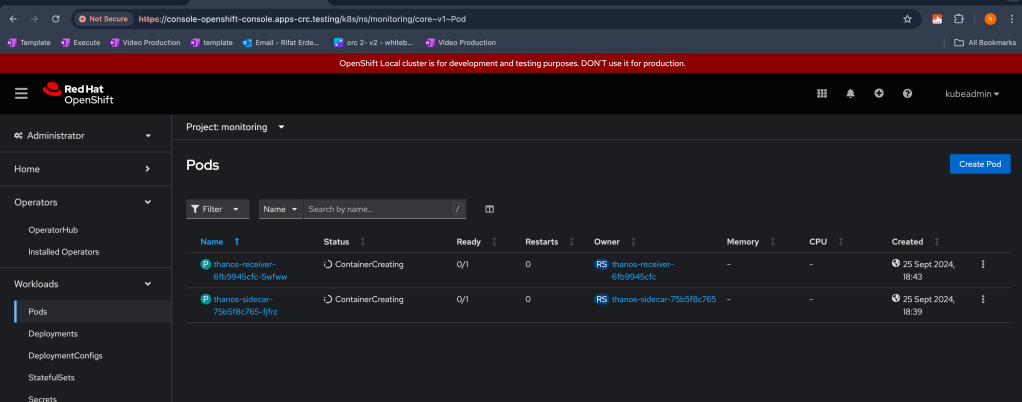1022x402 pixels.
Task: Click ContainerCreating status of thanos-sidecar pod
Action: (364, 300)
